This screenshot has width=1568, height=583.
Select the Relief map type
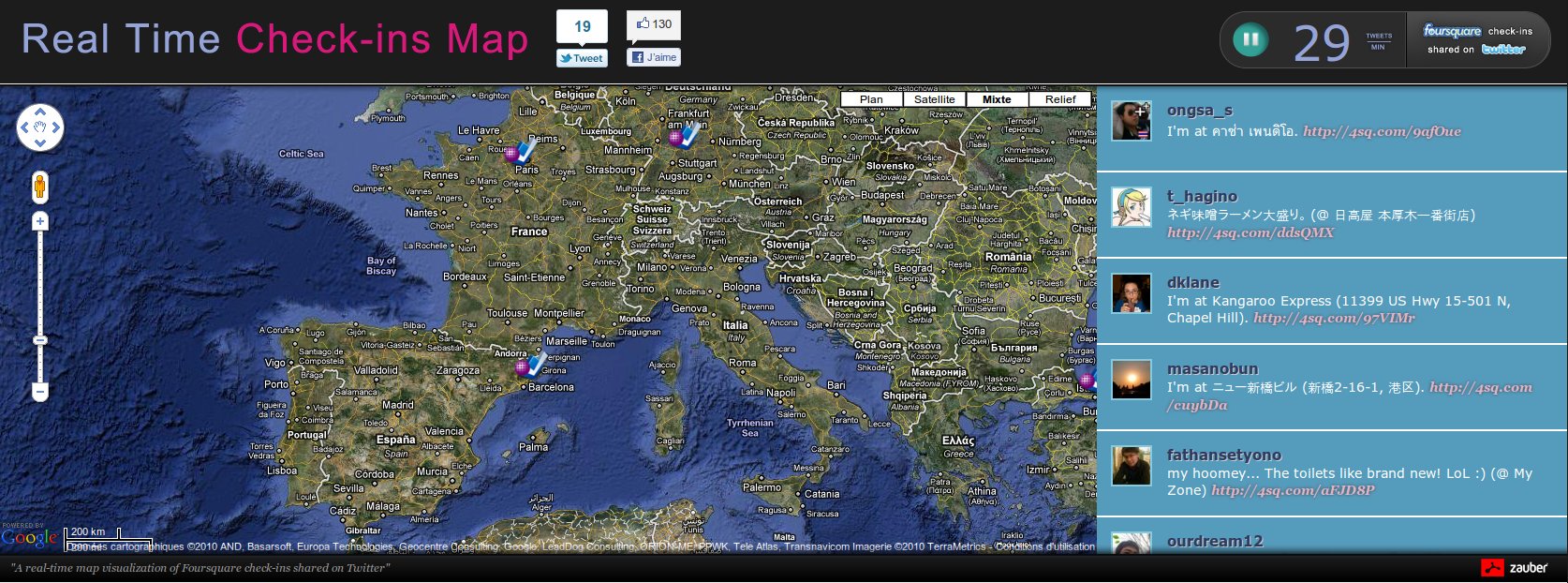click(1060, 99)
